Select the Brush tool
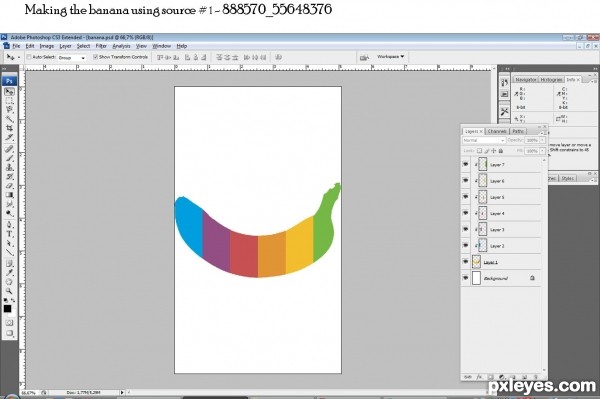600x399 pixels. [x=9, y=158]
